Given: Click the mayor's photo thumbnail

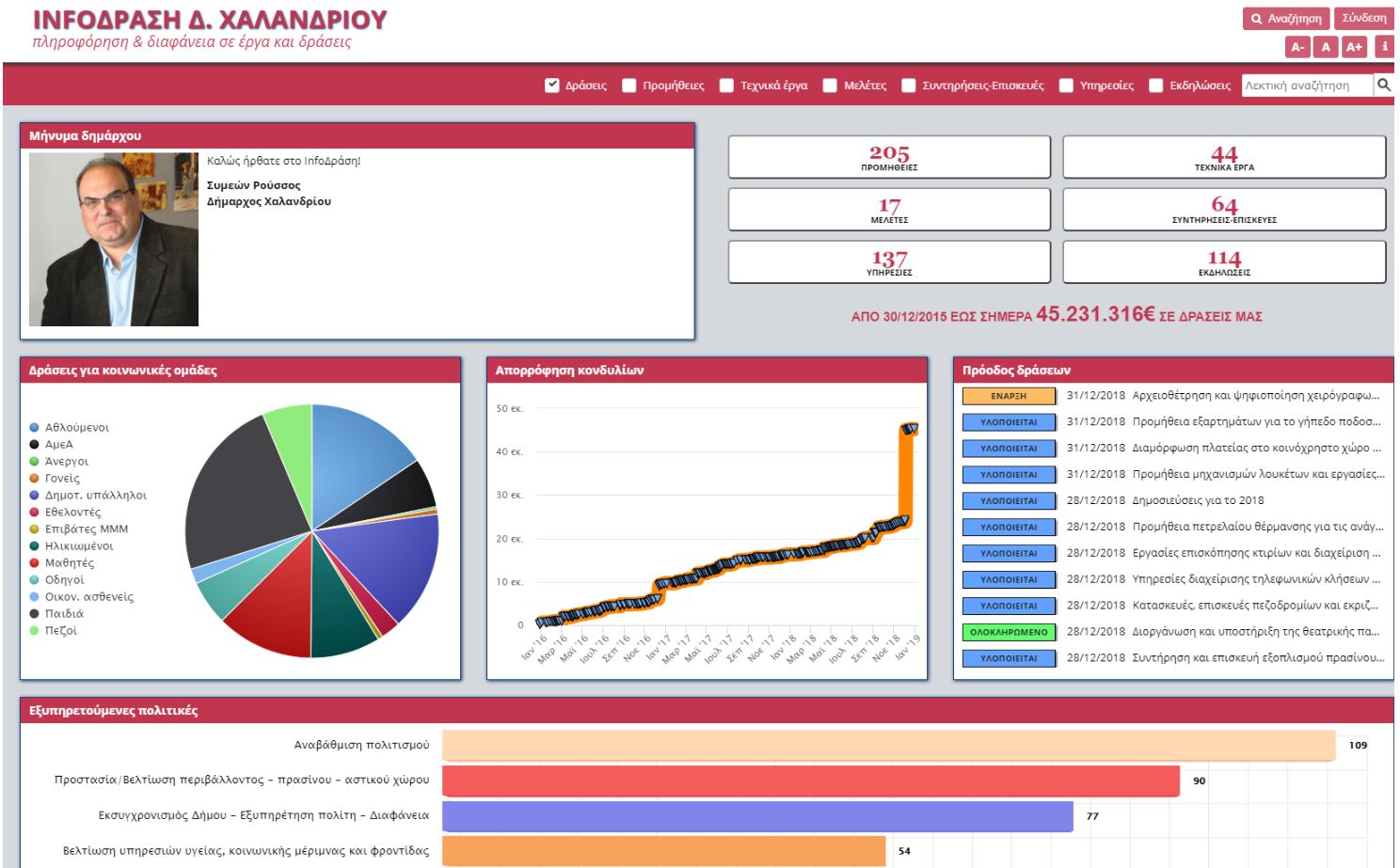Looking at the screenshot, I should click(x=114, y=240).
